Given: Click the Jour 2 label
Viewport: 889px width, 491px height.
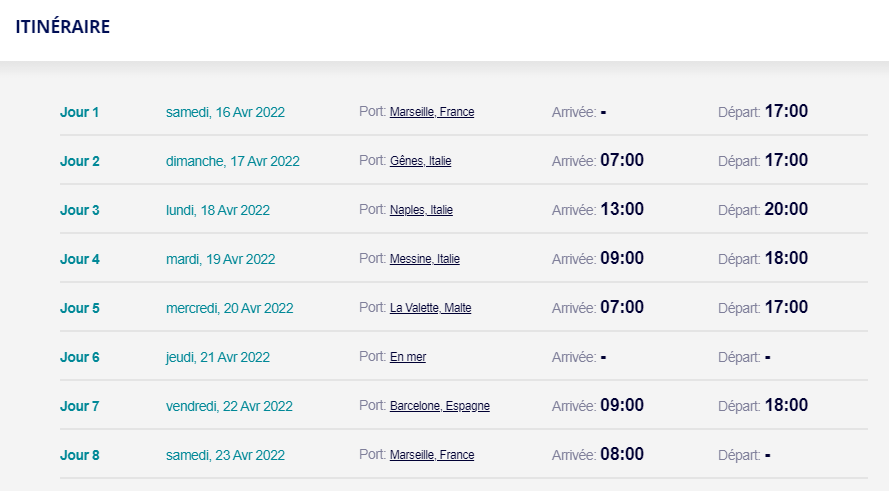Looking at the screenshot, I should pos(80,161).
